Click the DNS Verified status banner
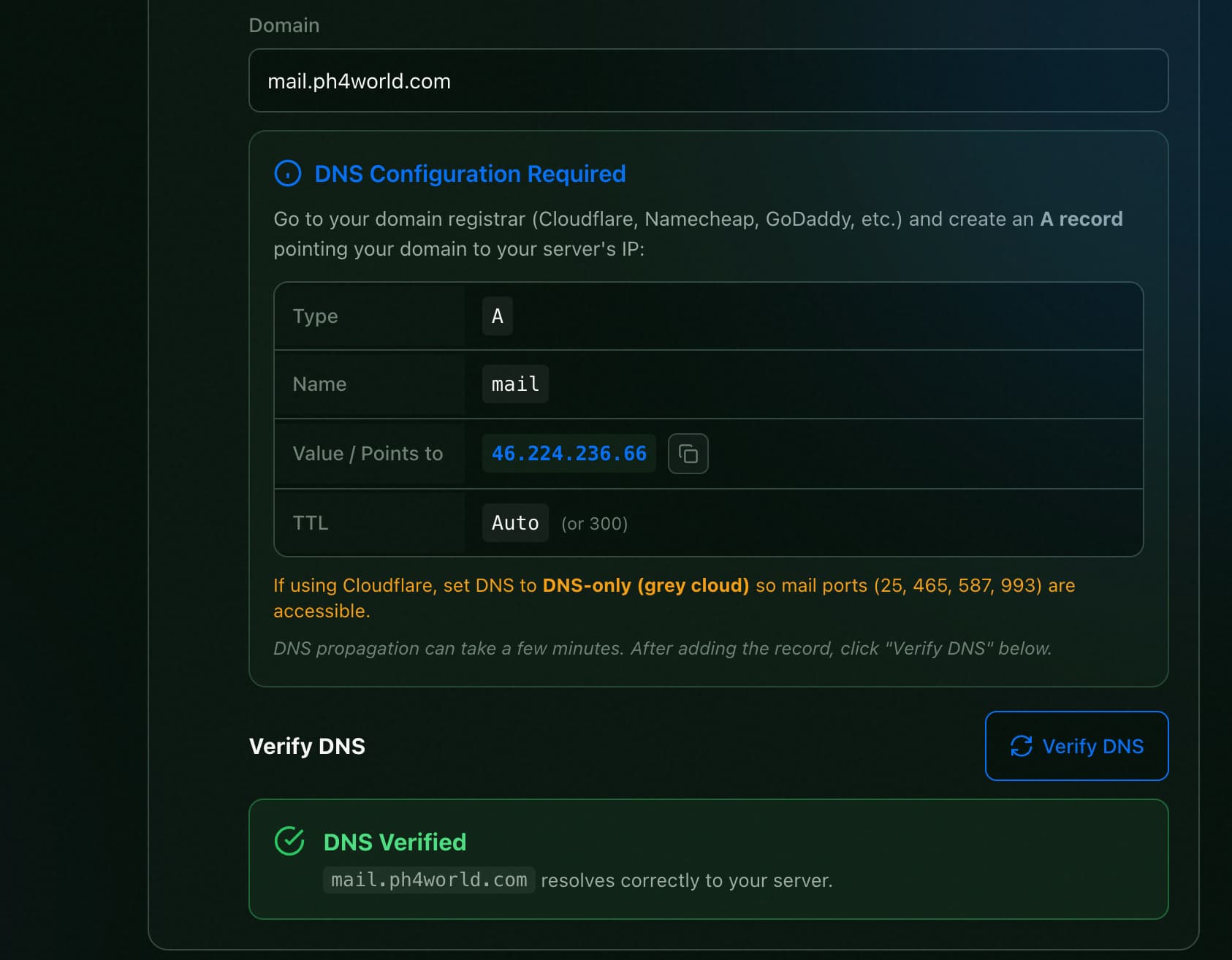1232x960 pixels. [709, 858]
